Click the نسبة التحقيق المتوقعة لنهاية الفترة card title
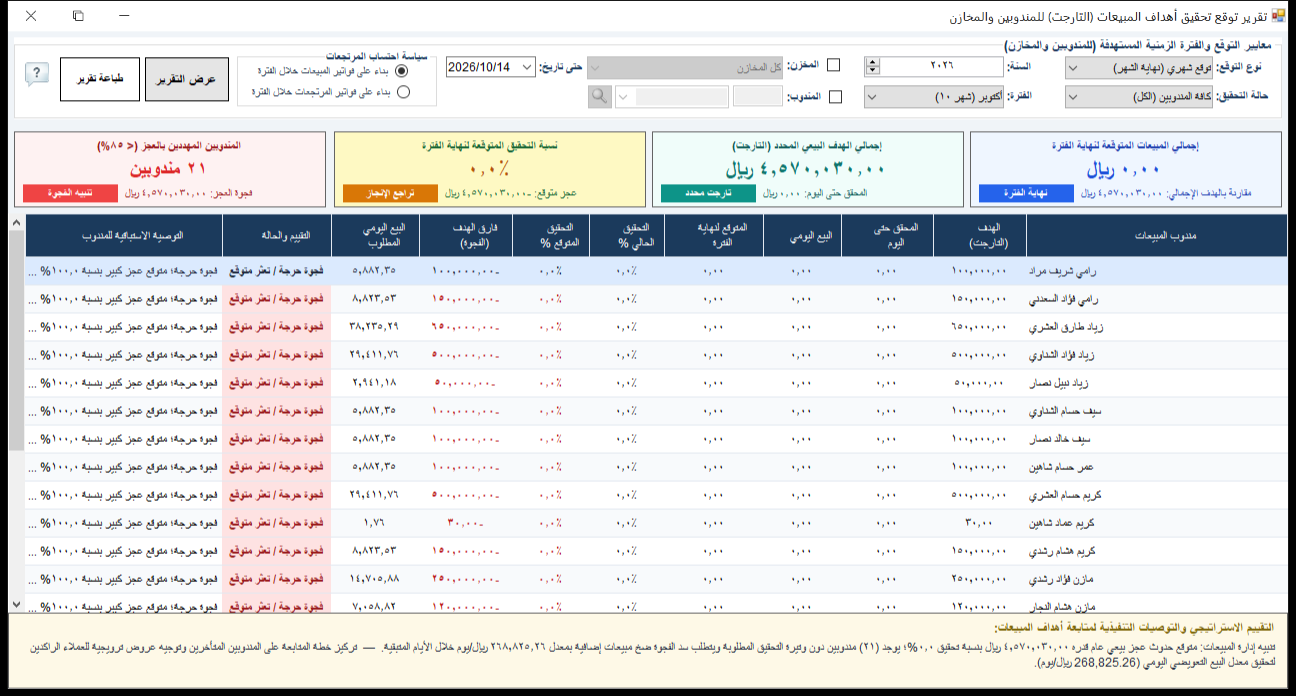Viewport: 1296px width, 696px height. pos(489,145)
